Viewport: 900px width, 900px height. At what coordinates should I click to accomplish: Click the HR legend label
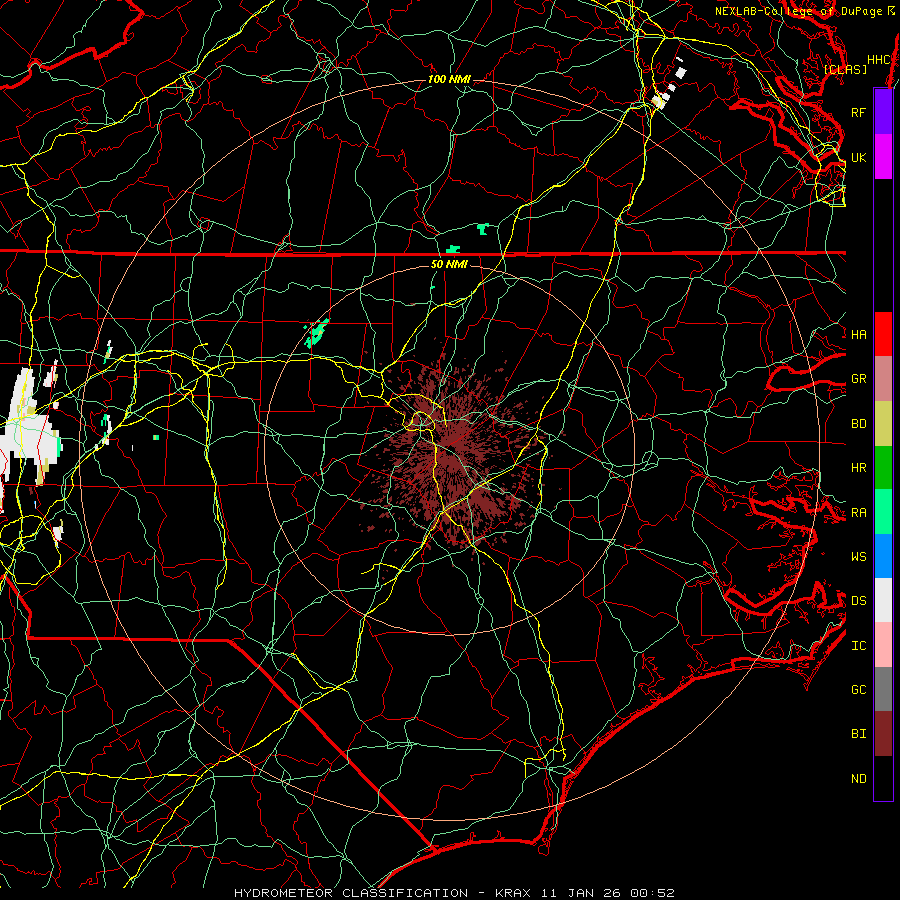(x=858, y=468)
